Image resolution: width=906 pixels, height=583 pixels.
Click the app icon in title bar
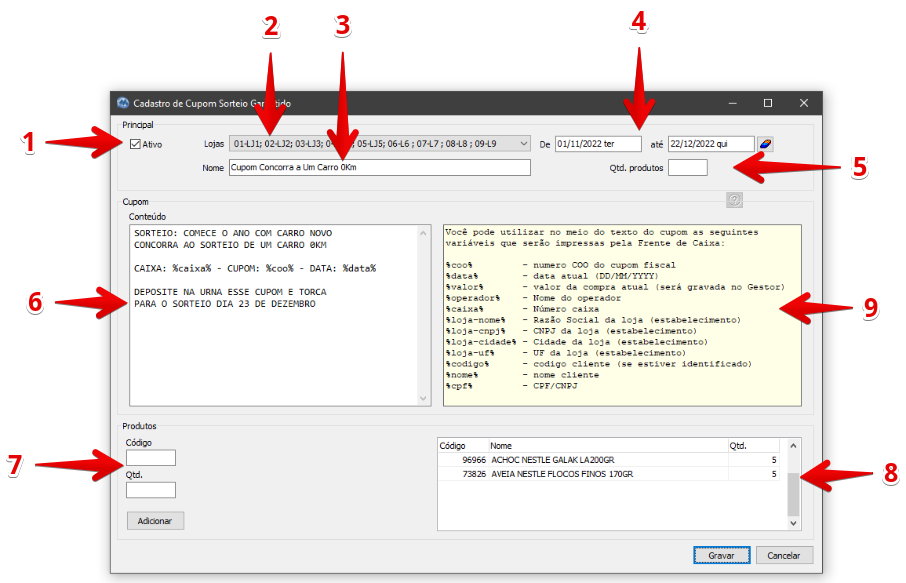122,103
